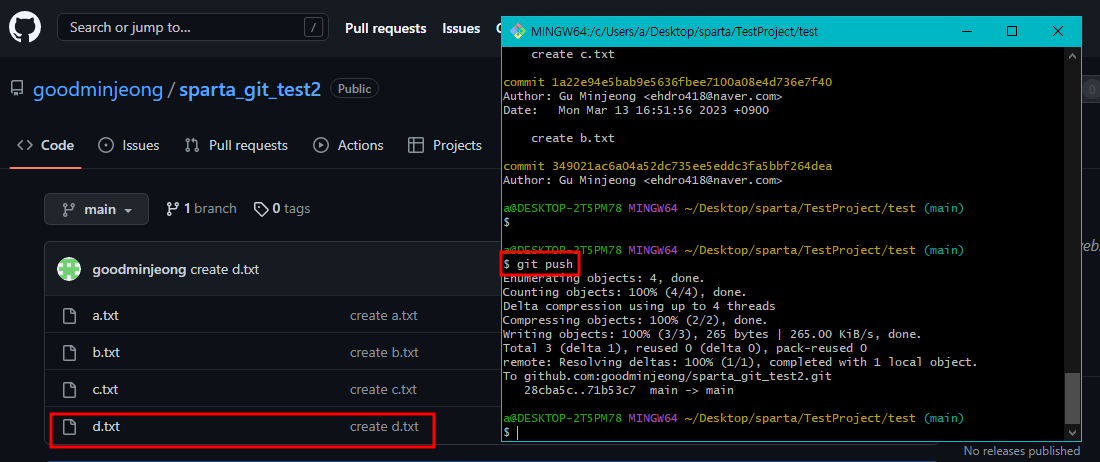Viewport: 1100px width, 462px height.
Task: Open the main branch dropdown
Action: (x=96, y=209)
